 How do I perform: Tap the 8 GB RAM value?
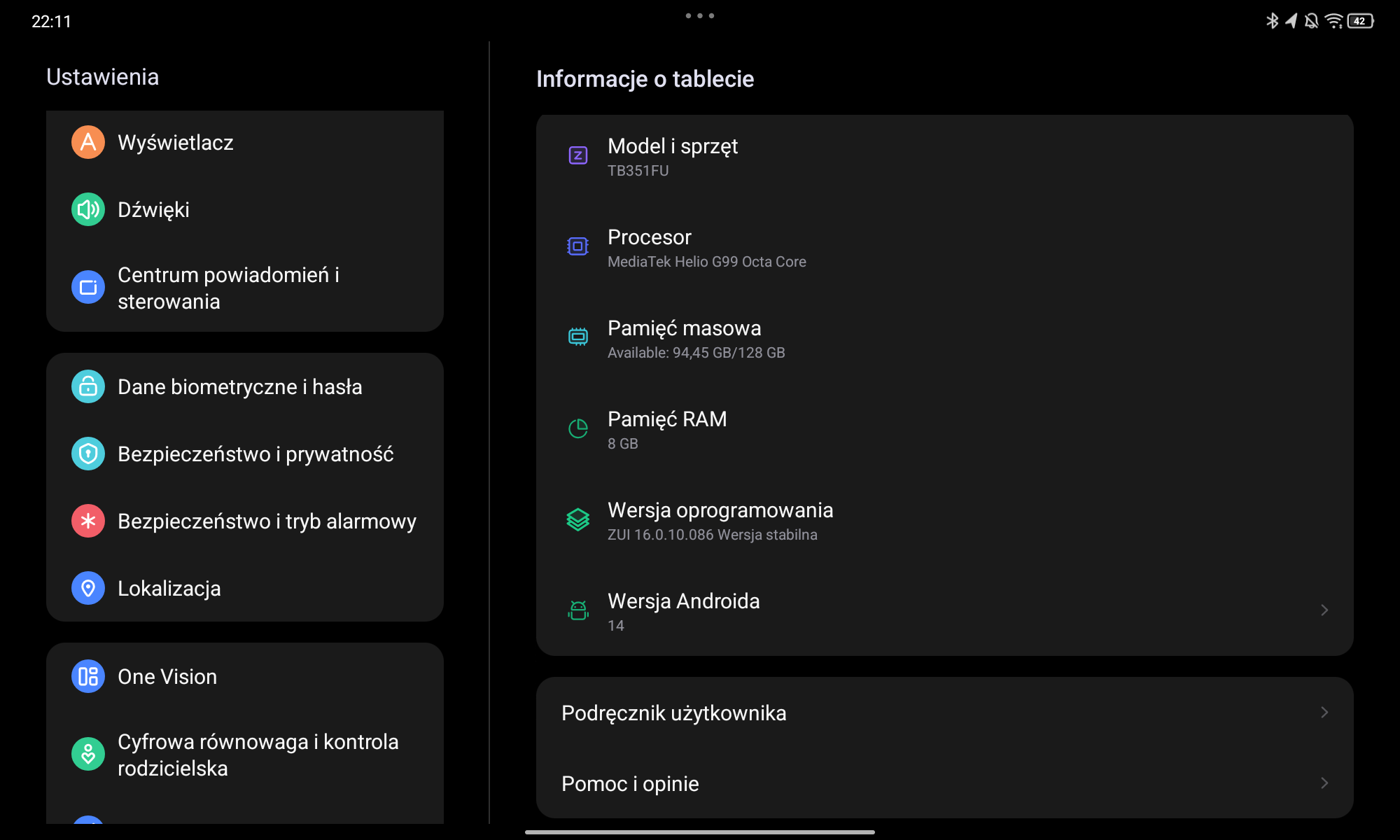click(x=623, y=444)
